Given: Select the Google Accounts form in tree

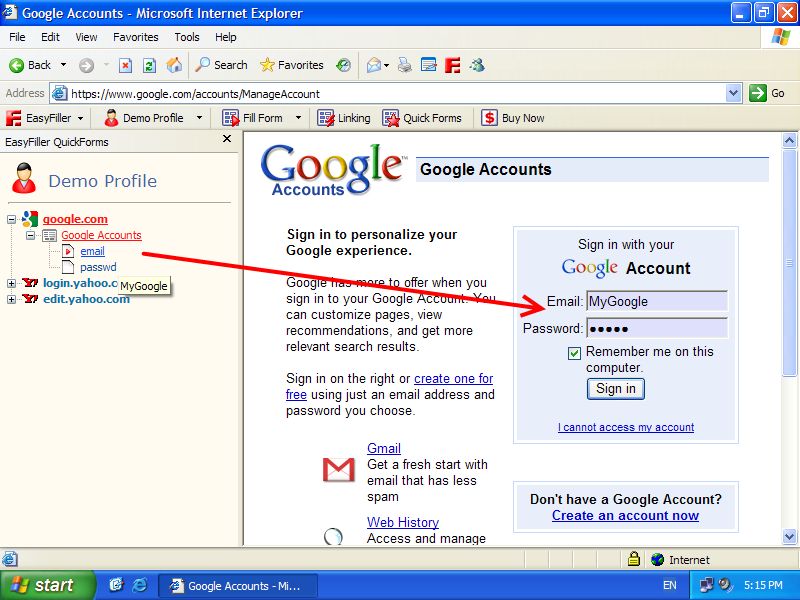Looking at the screenshot, I should click(x=101, y=235).
